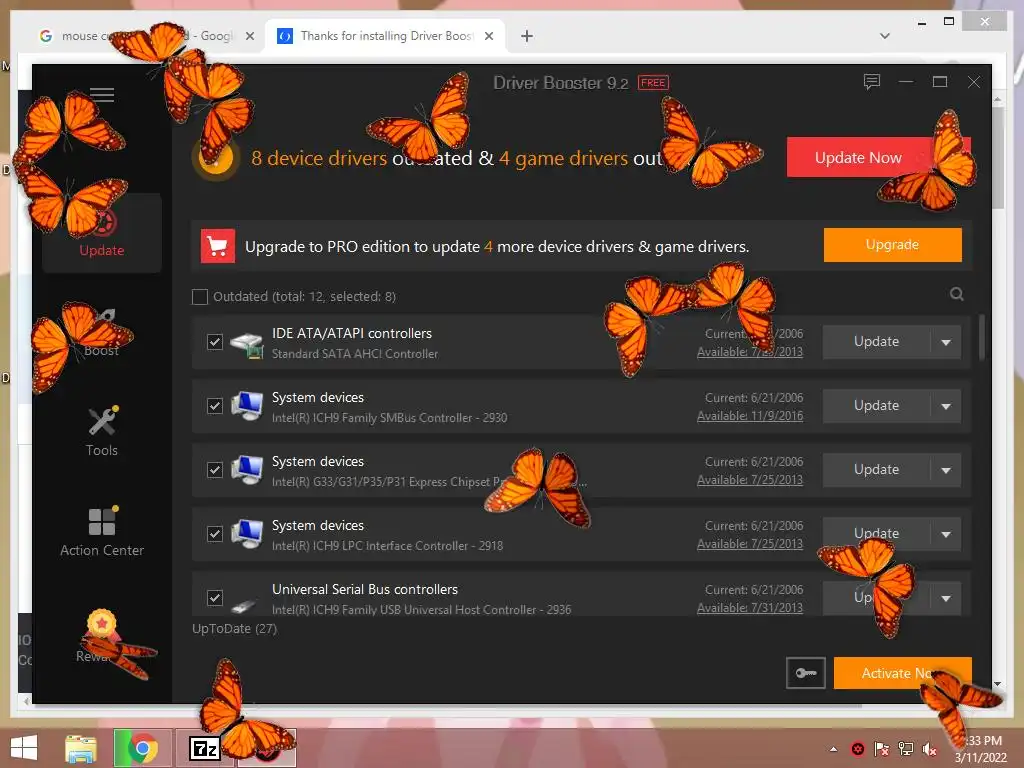Screen dimensions: 1024x768
Task: Open a new Chrome tab
Action: point(527,36)
